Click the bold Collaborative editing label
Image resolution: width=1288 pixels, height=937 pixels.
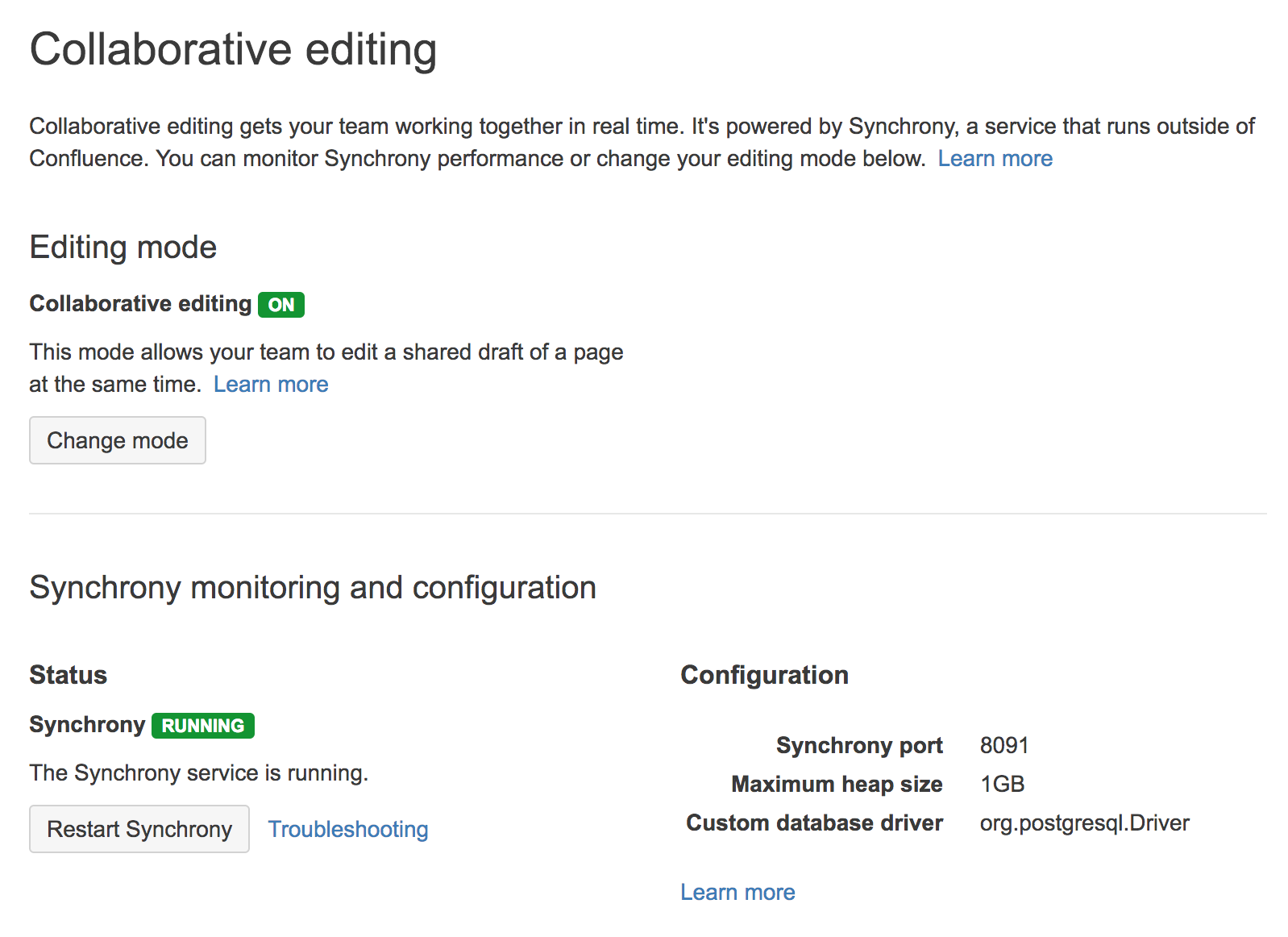tap(141, 303)
